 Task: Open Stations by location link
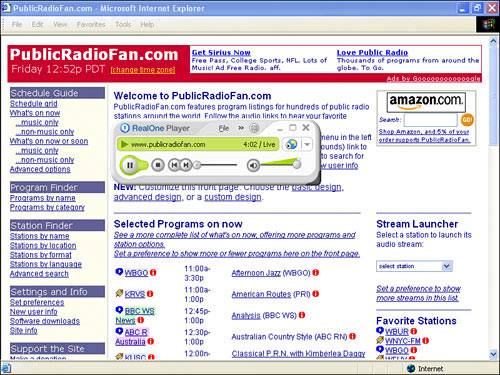43,245
